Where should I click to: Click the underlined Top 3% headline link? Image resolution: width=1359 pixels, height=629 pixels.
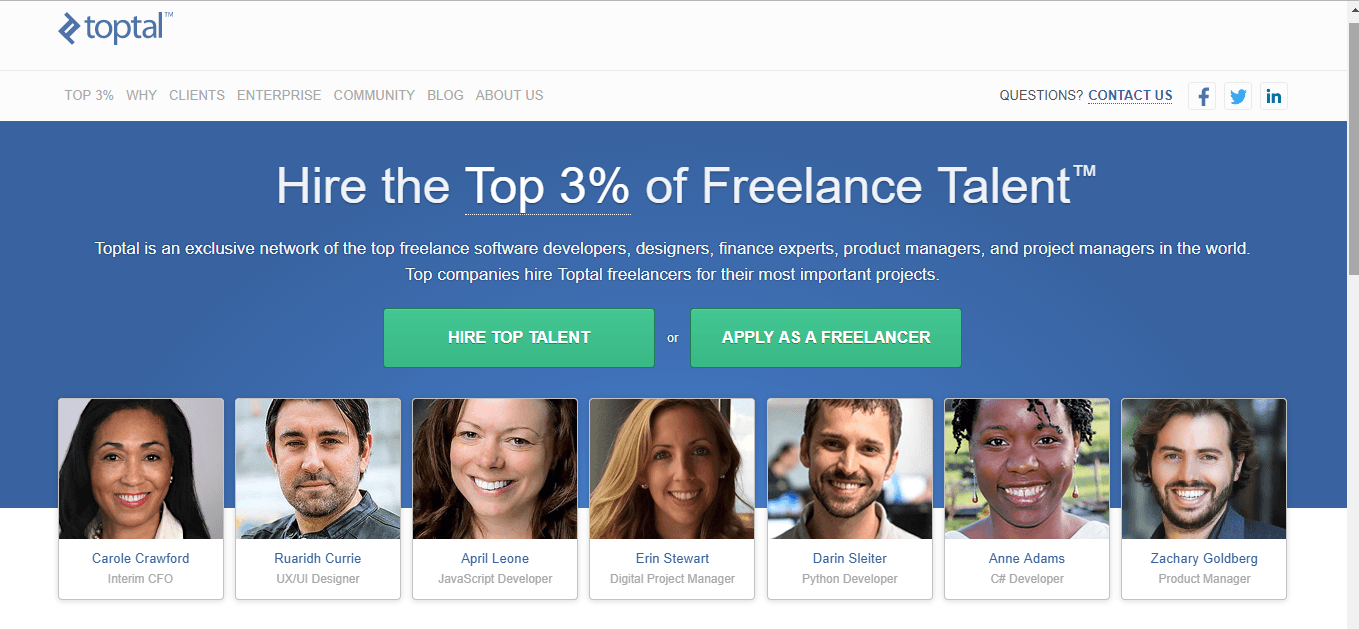(x=547, y=186)
